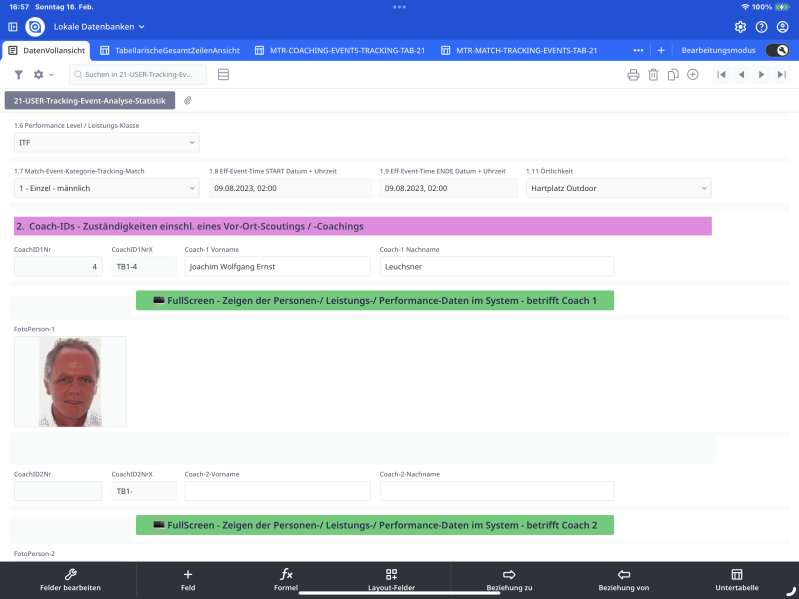Print the current record

(633, 75)
